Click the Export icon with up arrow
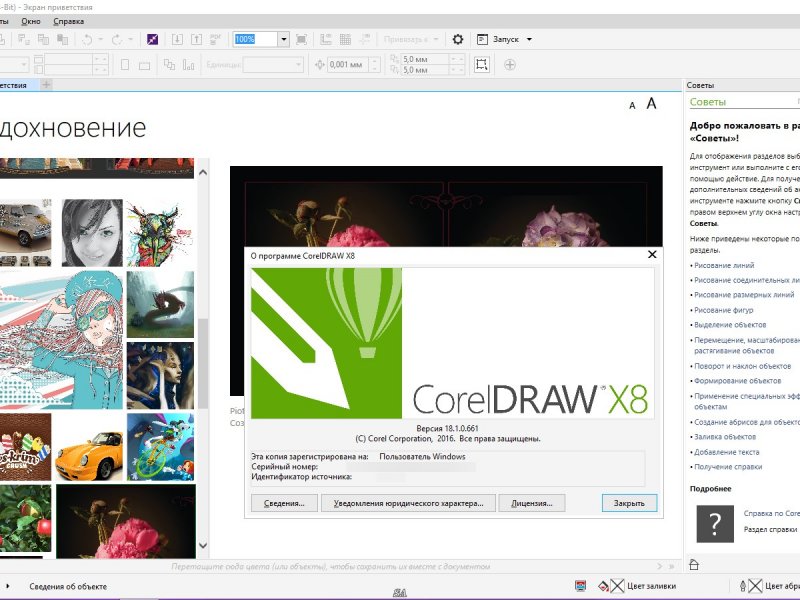The image size is (800, 600). point(196,39)
